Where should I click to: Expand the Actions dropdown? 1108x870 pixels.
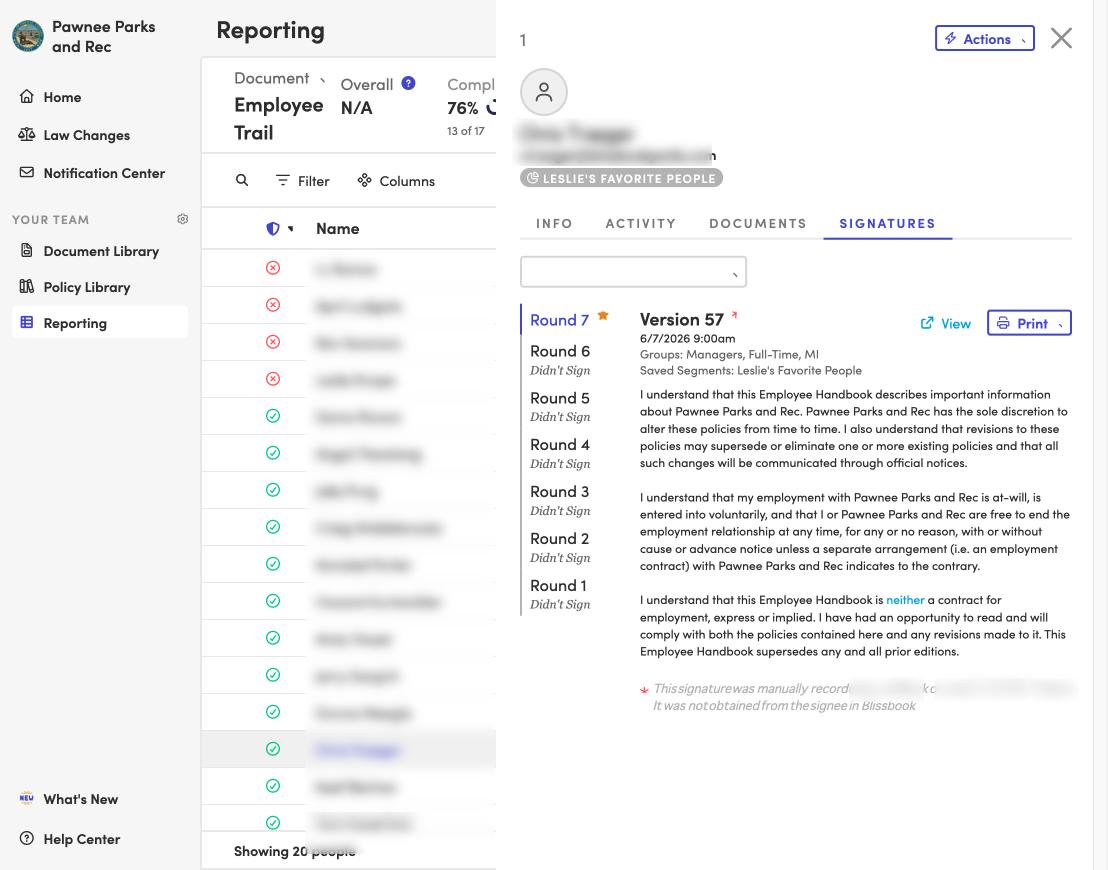pyautogui.click(x=984, y=38)
